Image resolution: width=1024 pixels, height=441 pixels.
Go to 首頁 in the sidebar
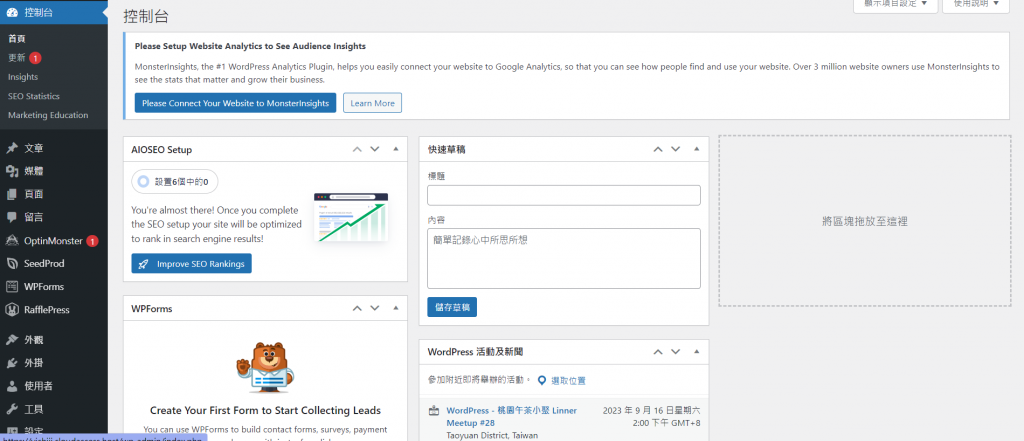point(16,39)
